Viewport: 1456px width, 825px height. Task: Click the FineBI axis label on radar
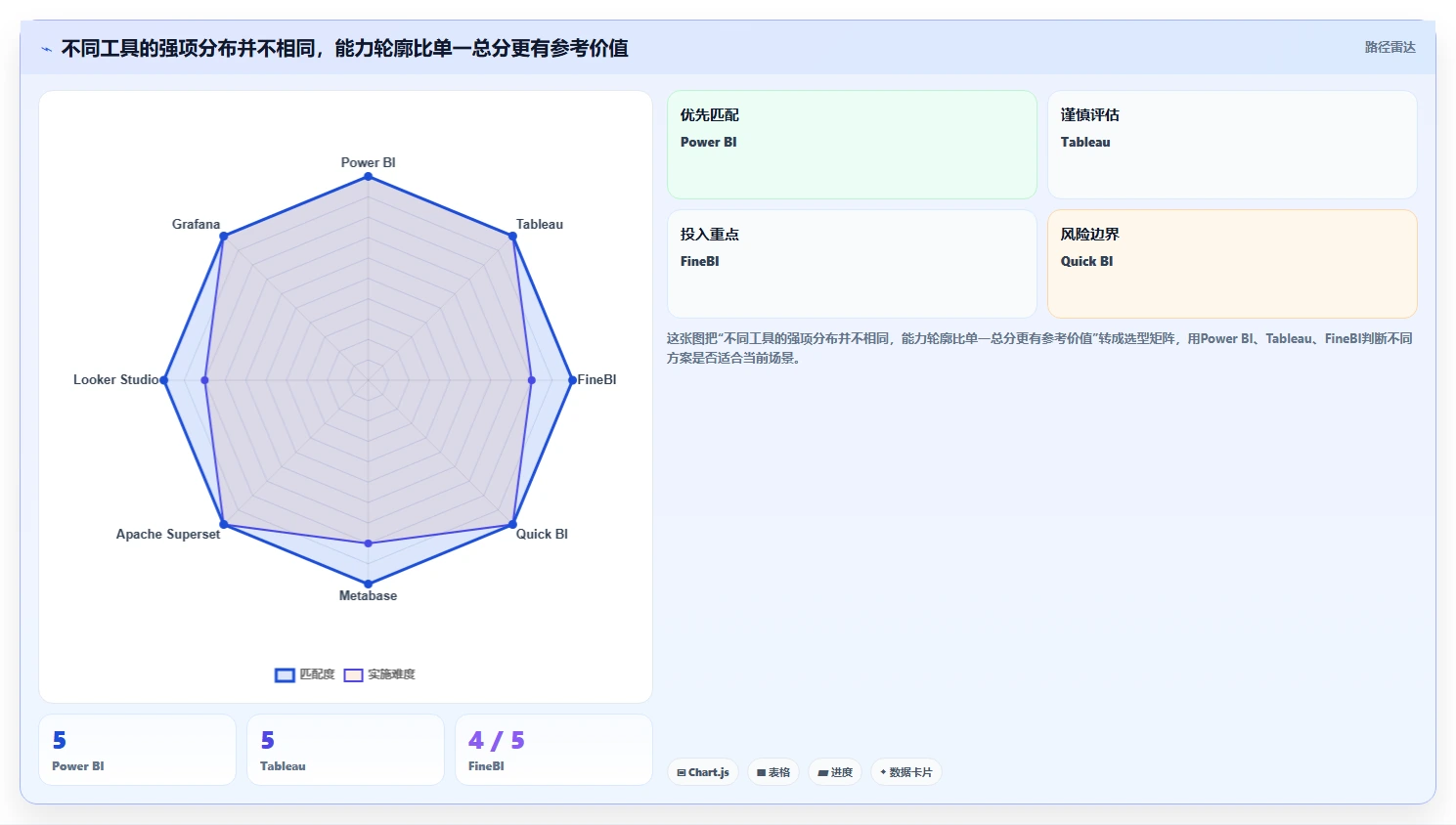(x=596, y=379)
